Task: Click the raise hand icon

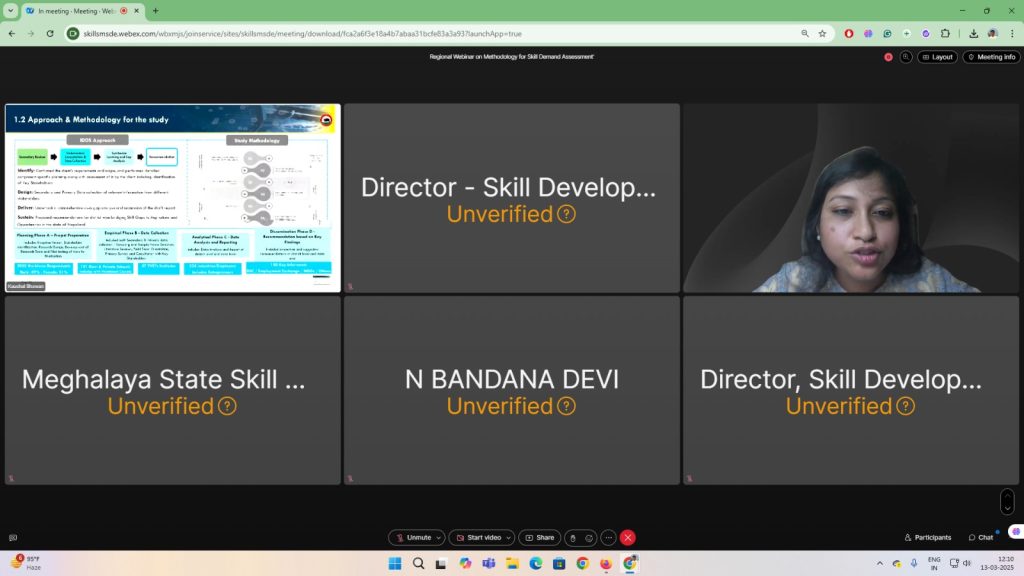Action: click(x=573, y=537)
